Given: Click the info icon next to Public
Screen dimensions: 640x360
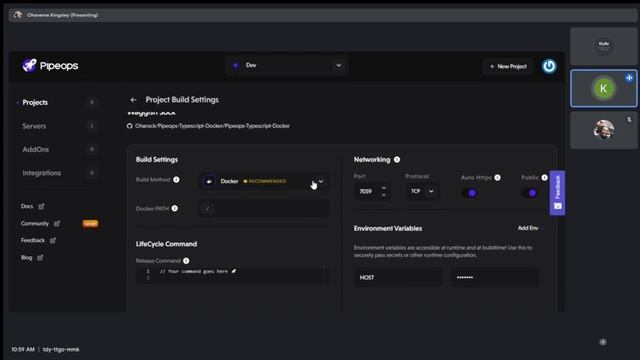Looking at the screenshot, I should [x=544, y=177].
